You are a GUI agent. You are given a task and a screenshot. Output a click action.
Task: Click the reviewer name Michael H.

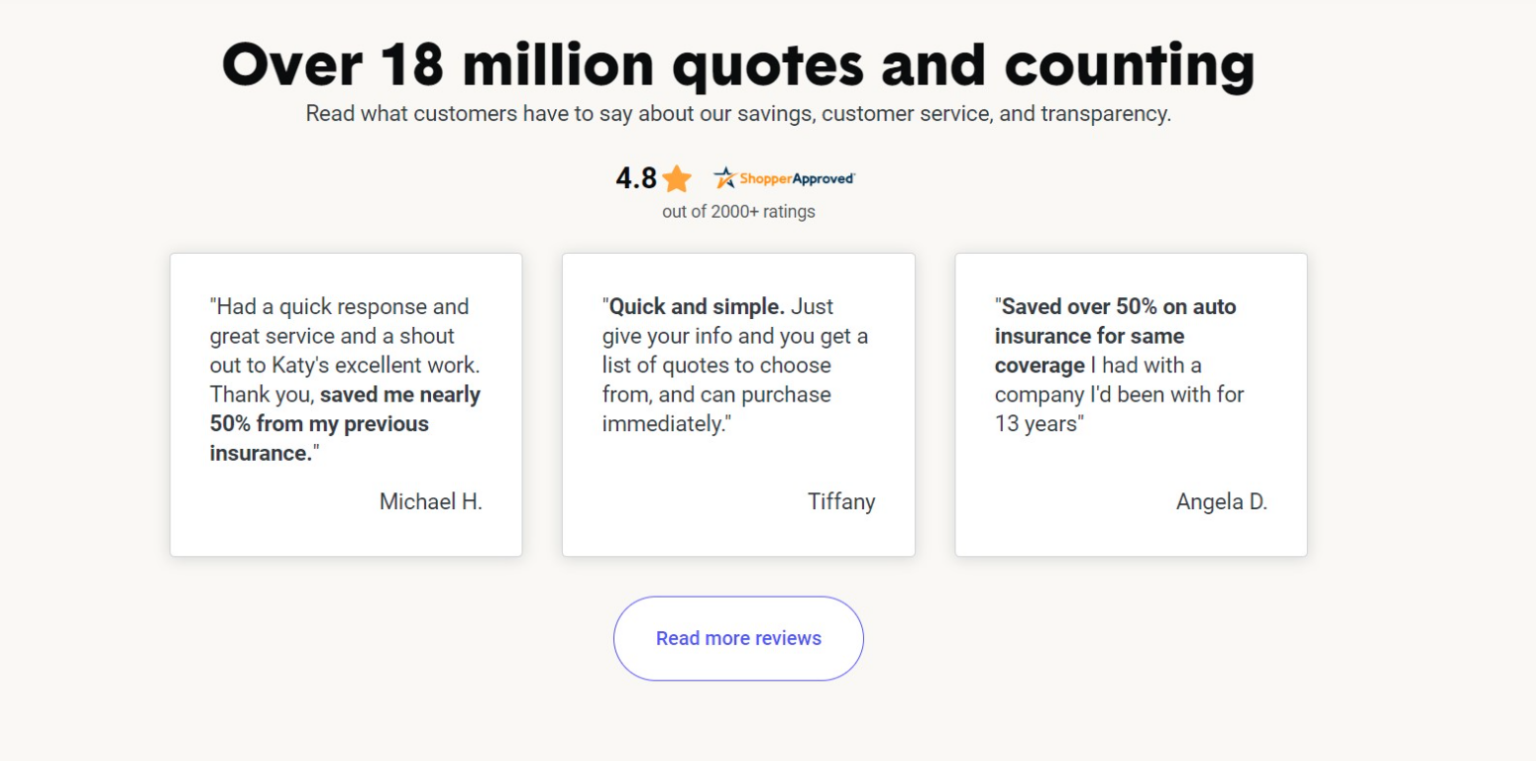[430, 502]
